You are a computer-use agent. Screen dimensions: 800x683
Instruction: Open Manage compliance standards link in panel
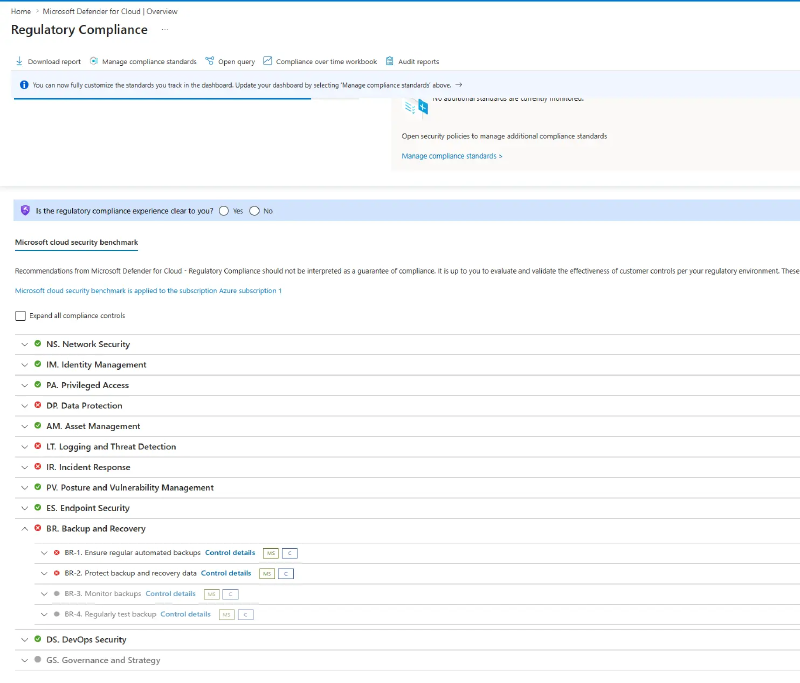tap(452, 156)
